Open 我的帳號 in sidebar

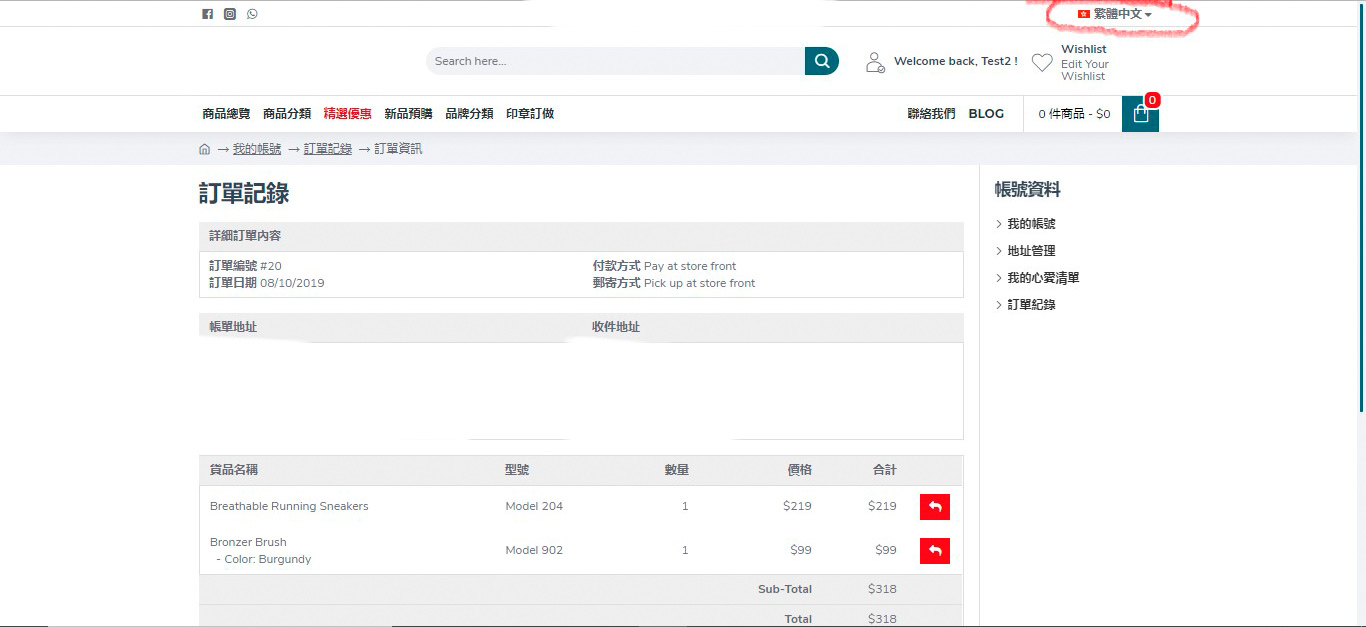click(1032, 224)
